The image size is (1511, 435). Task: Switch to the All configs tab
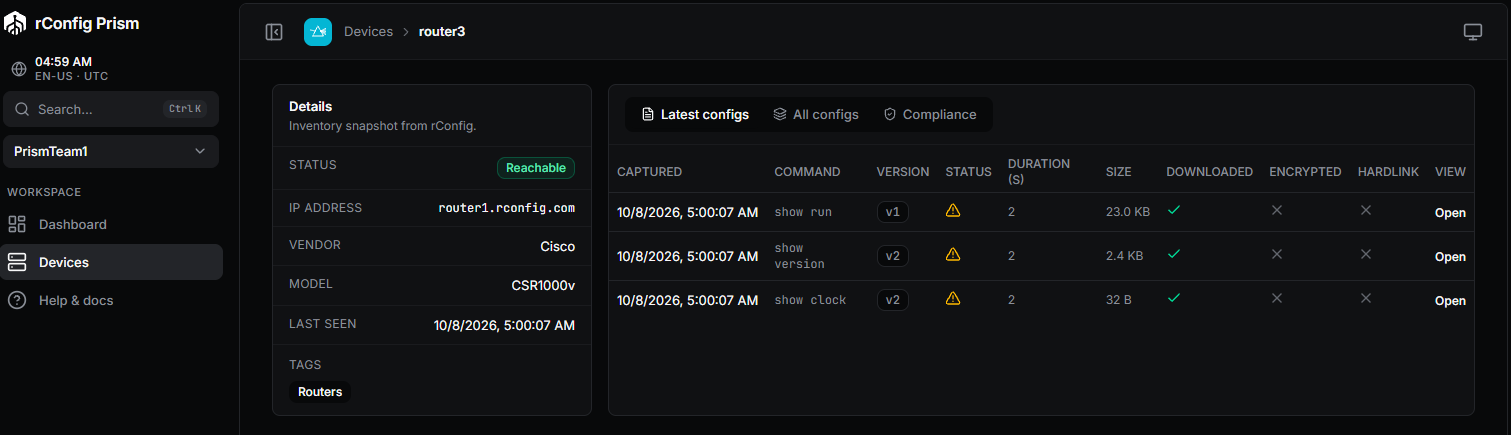coord(816,114)
